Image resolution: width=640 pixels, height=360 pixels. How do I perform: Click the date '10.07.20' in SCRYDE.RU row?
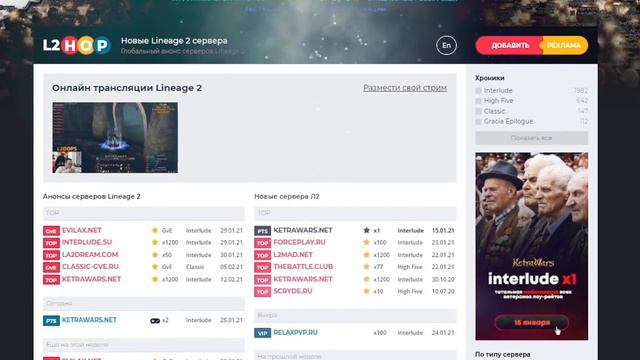point(443,291)
